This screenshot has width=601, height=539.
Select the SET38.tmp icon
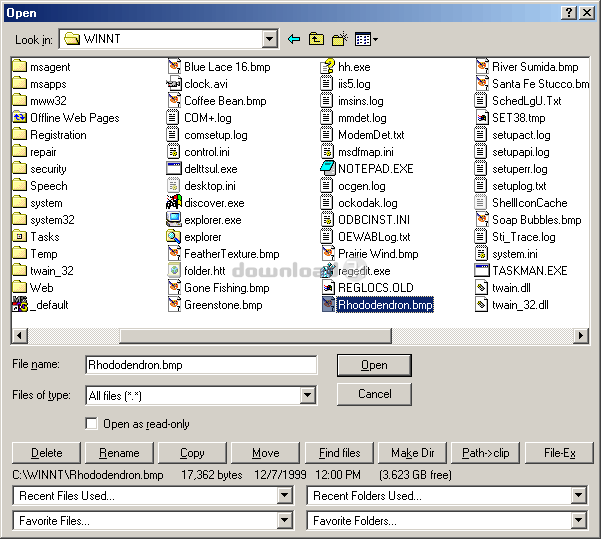(x=482, y=118)
